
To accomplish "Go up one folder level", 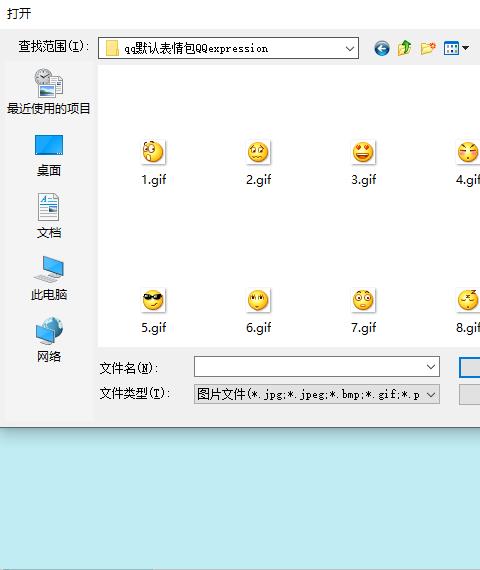I will (404, 48).
